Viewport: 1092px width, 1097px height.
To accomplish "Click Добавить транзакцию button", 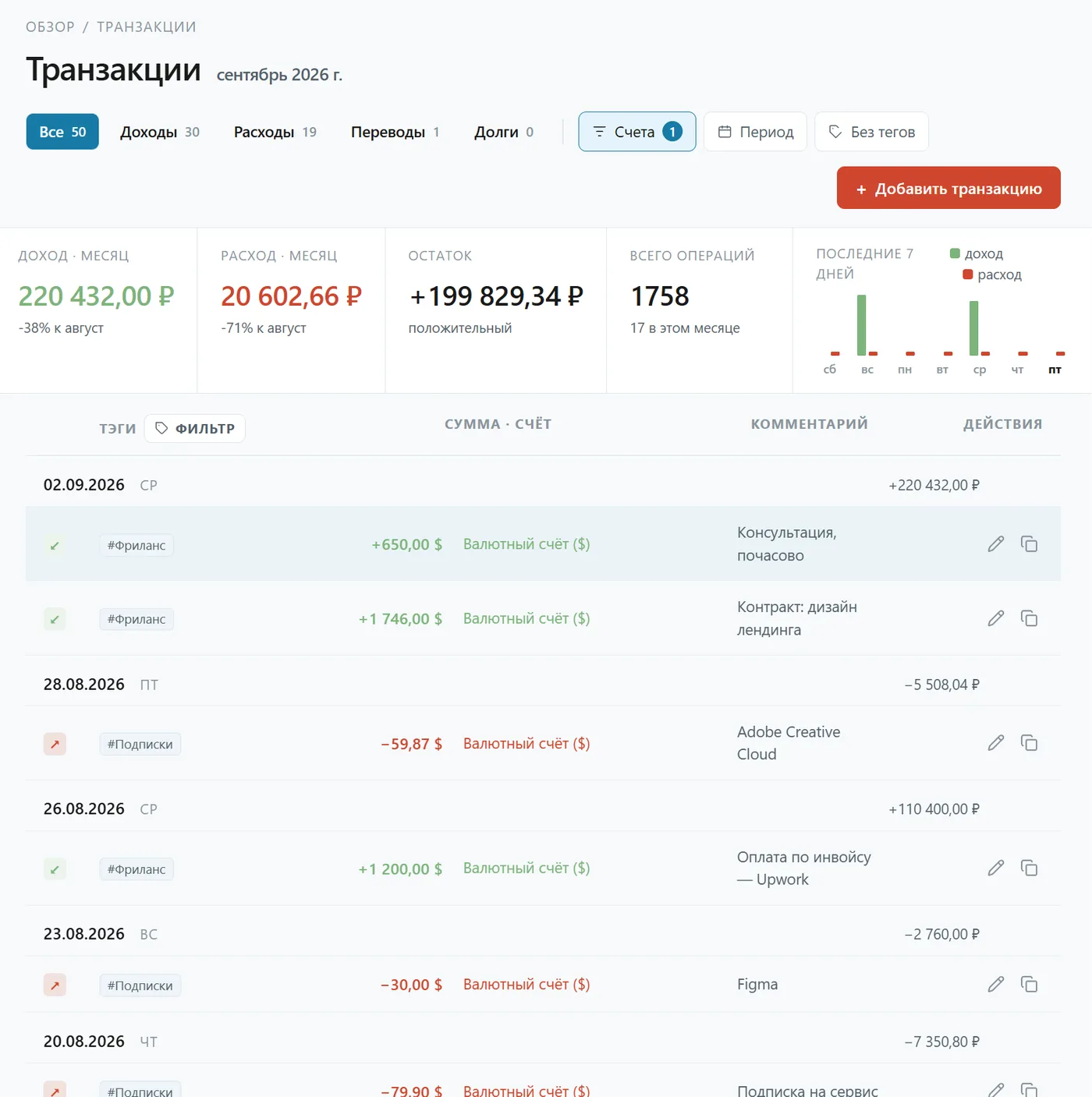I will click(x=948, y=188).
